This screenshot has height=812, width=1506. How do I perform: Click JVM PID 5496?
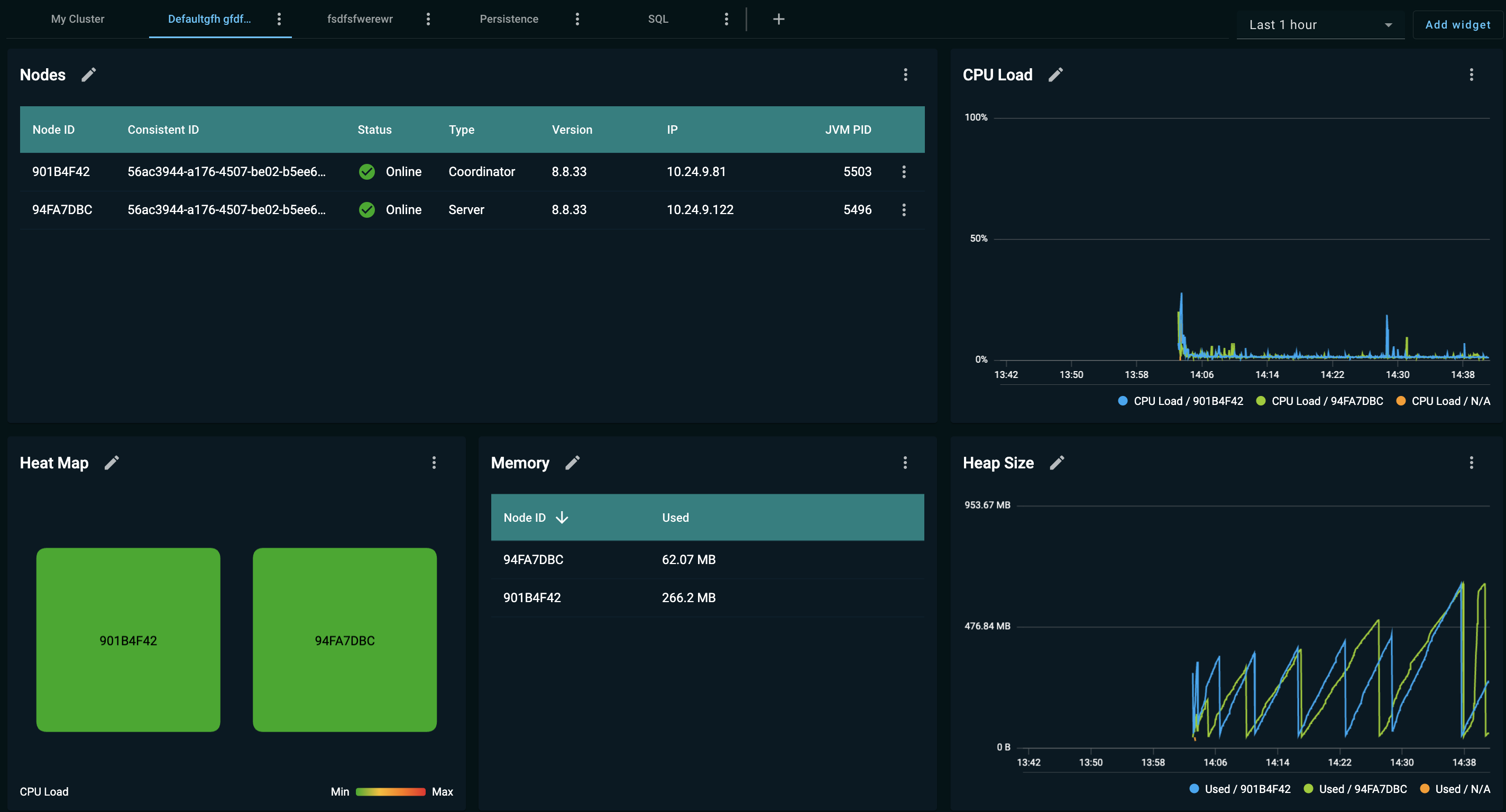point(857,210)
